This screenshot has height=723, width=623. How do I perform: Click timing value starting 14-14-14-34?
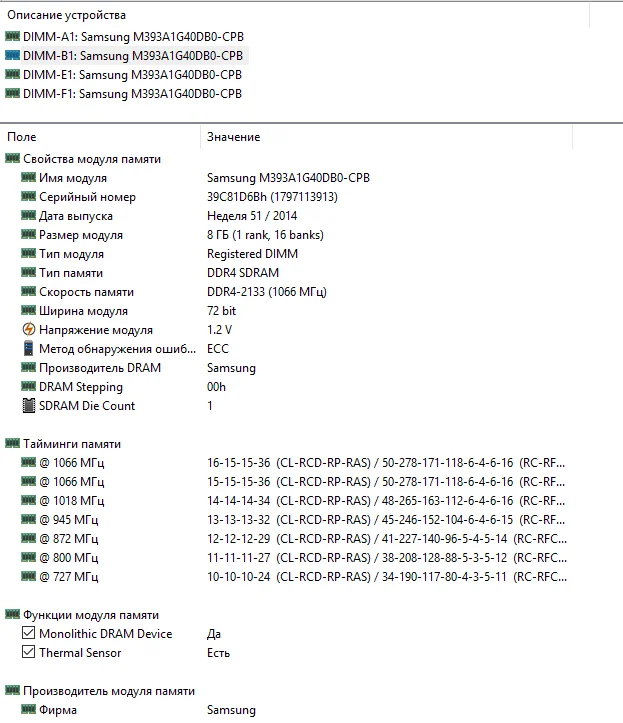click(386, 501)
